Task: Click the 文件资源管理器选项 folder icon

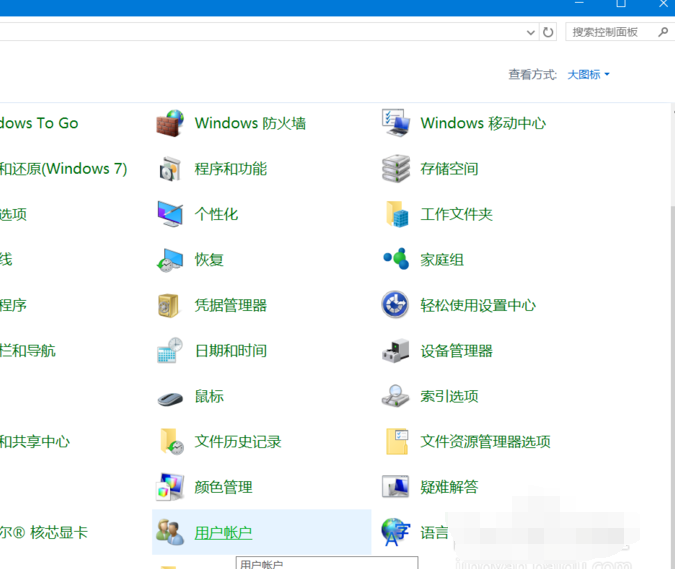Action: (397, 442)
